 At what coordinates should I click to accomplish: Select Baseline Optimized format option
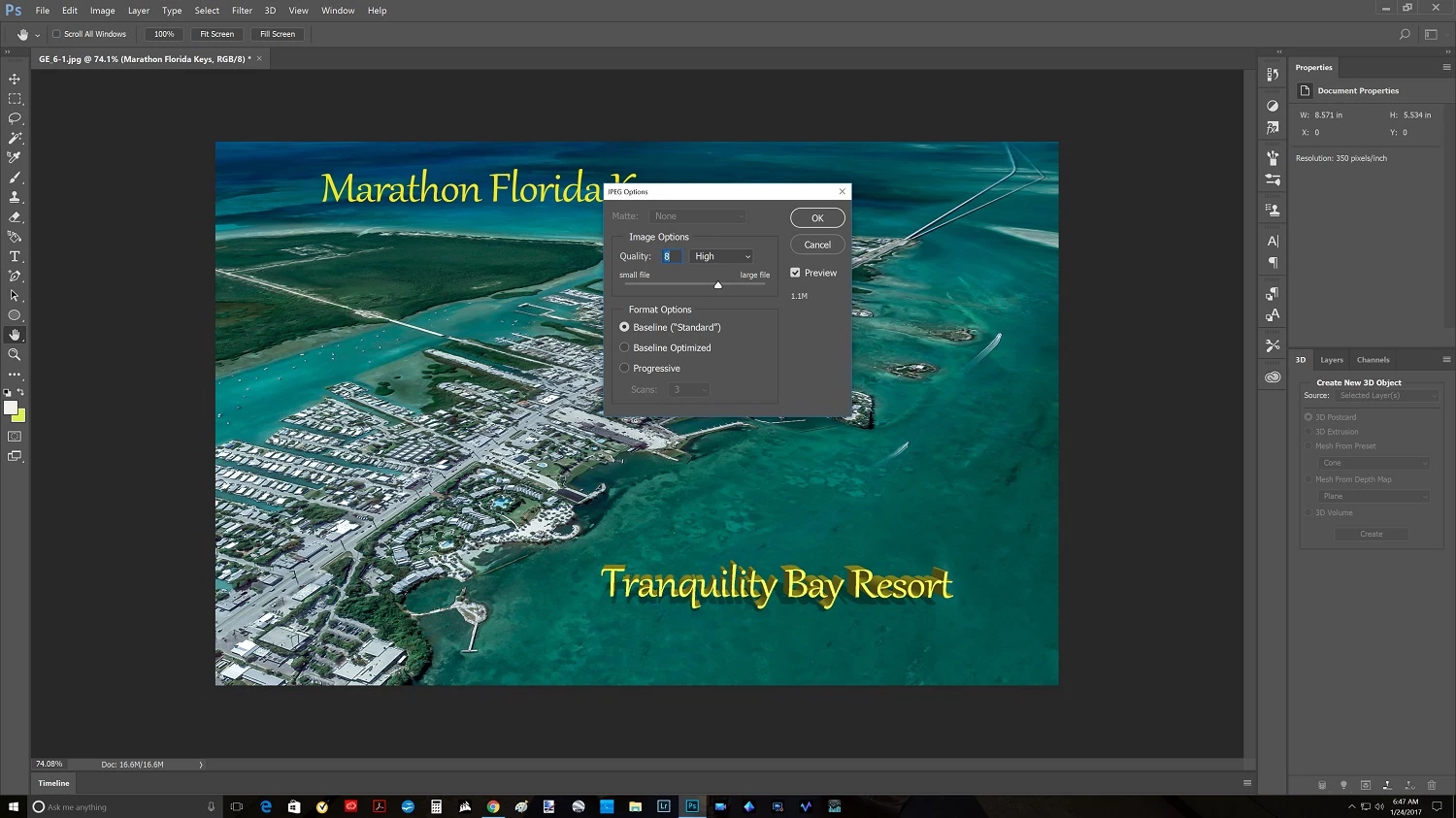pos(624,347)
